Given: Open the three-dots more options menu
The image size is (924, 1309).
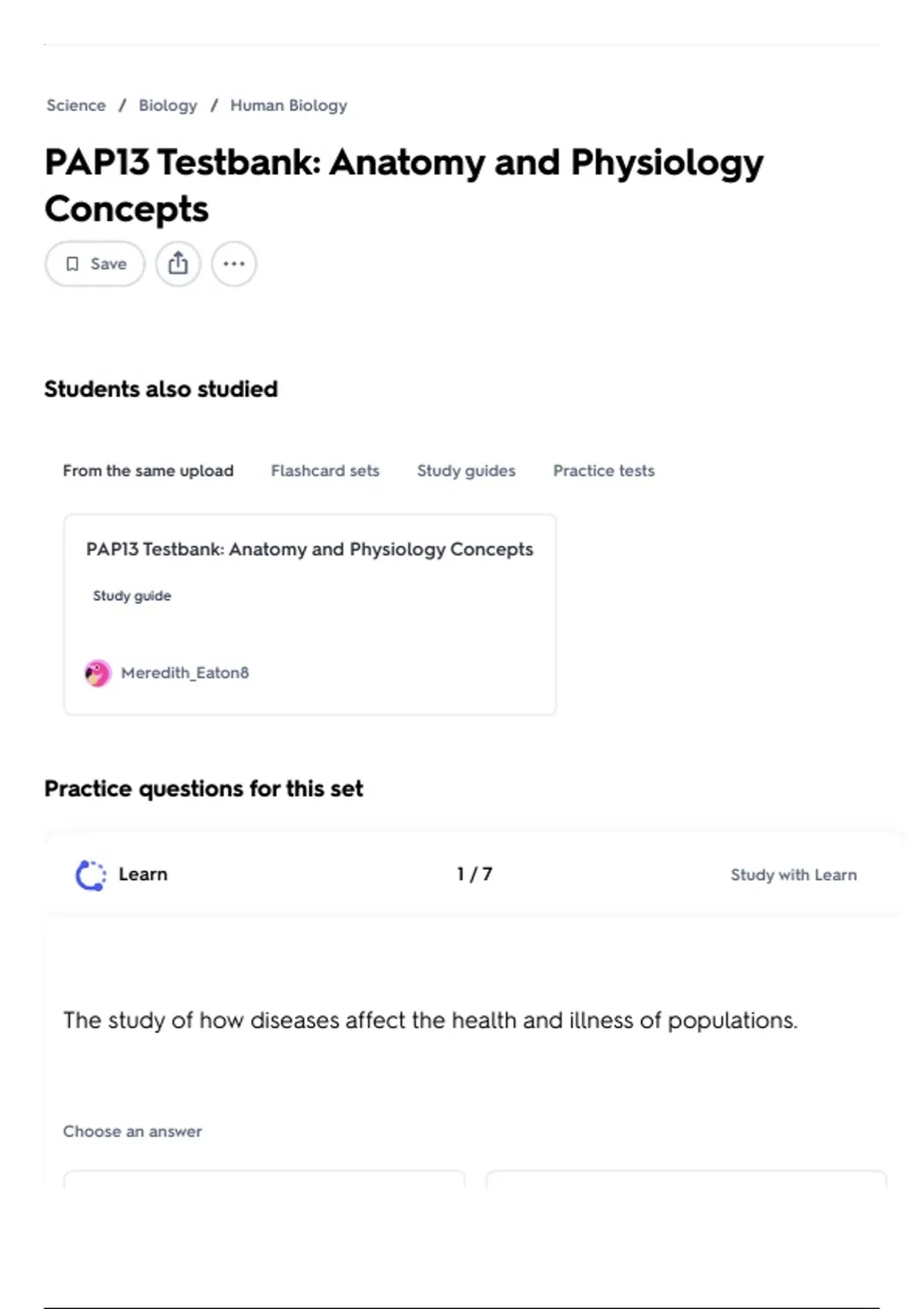Looking at the screenshot, I should [x=234, y=263].
